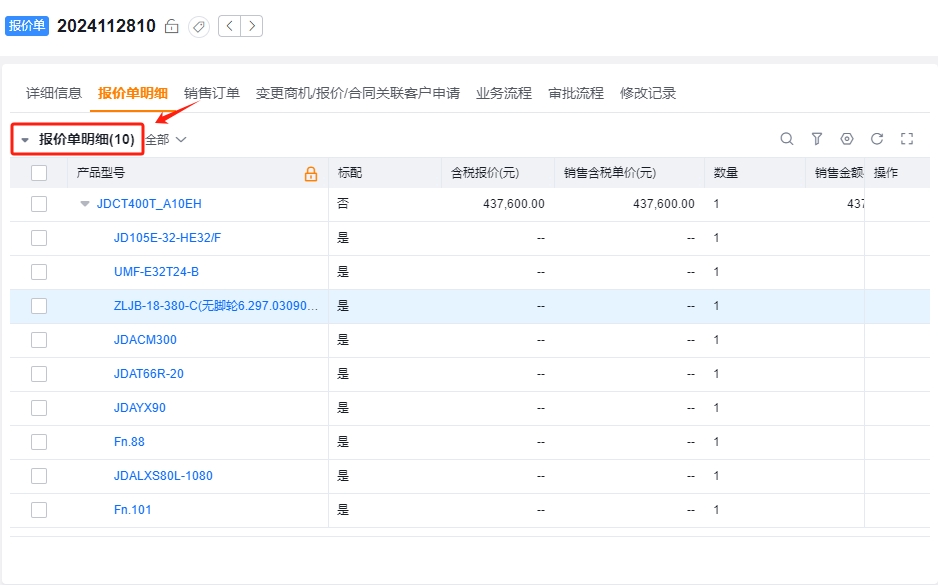Open the JDACM300 product link
Screen dimensions: 938x585
click(145, 340)
